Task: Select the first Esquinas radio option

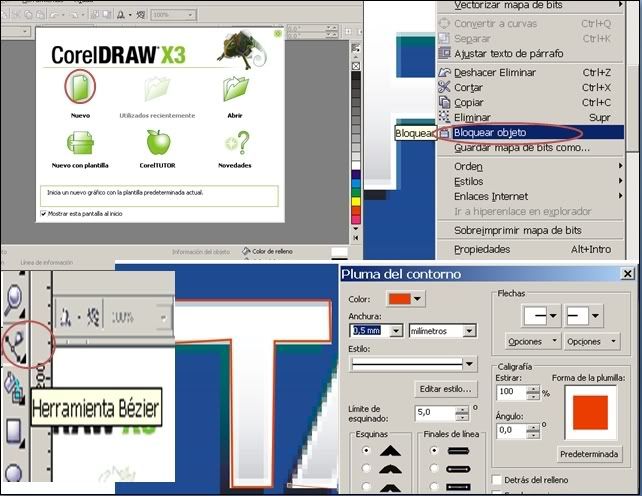Action: (366, 451)
